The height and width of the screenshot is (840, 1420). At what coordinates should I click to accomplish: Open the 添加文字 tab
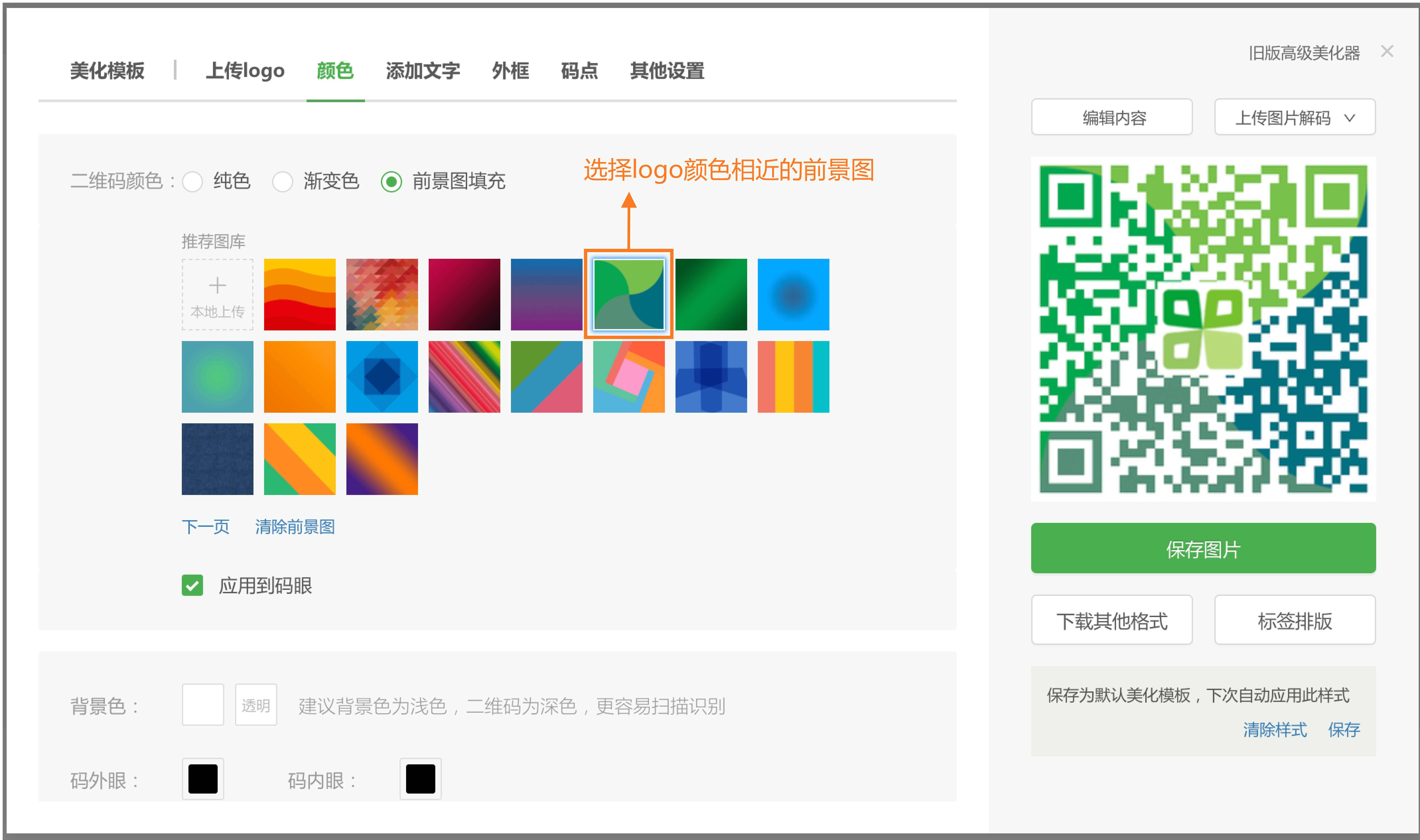[423, 71]
